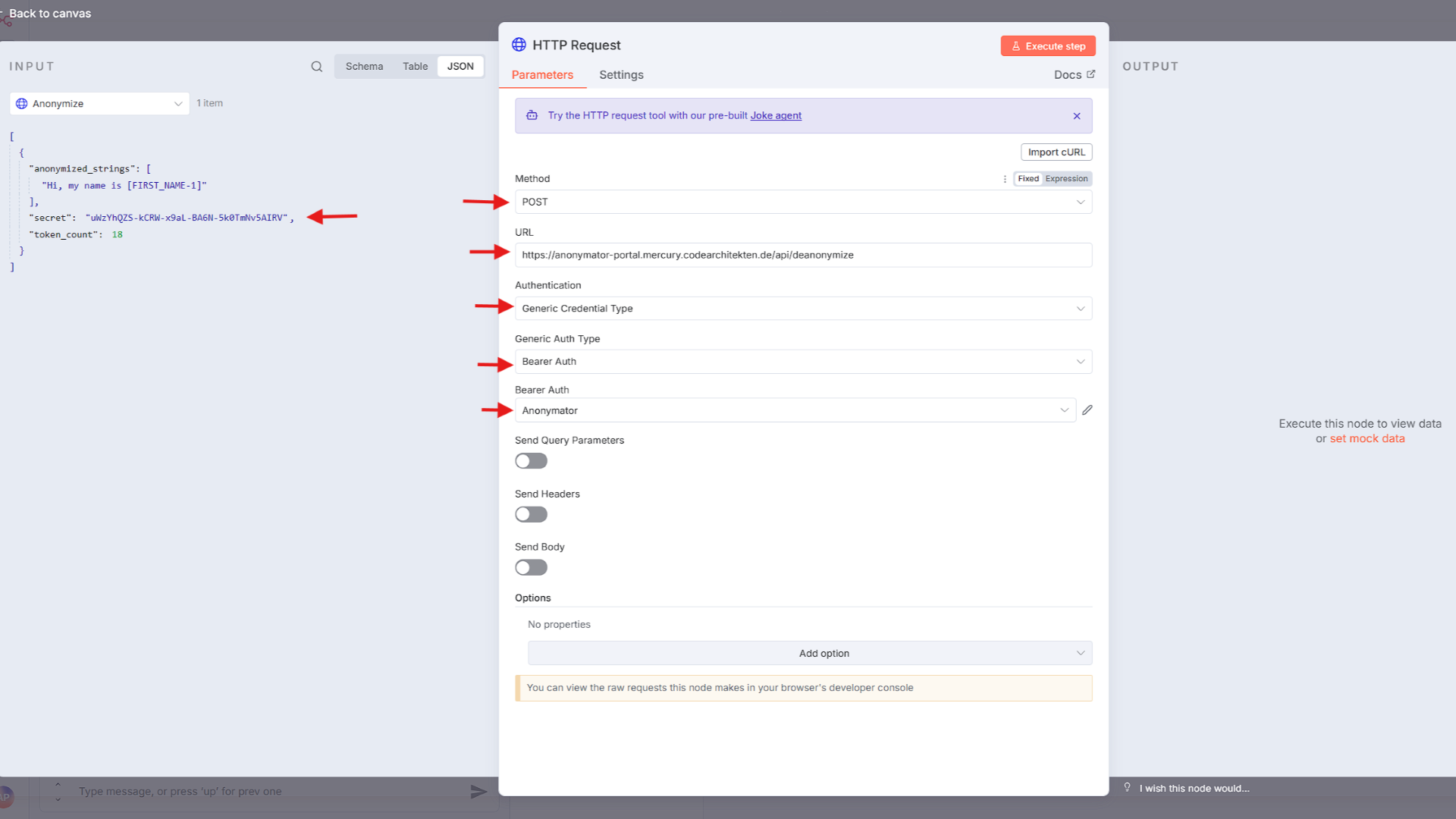Viewport: 1456px width, 819px height.
Task: Click the external link icon next to Docs
Action: pos(1090,74)
